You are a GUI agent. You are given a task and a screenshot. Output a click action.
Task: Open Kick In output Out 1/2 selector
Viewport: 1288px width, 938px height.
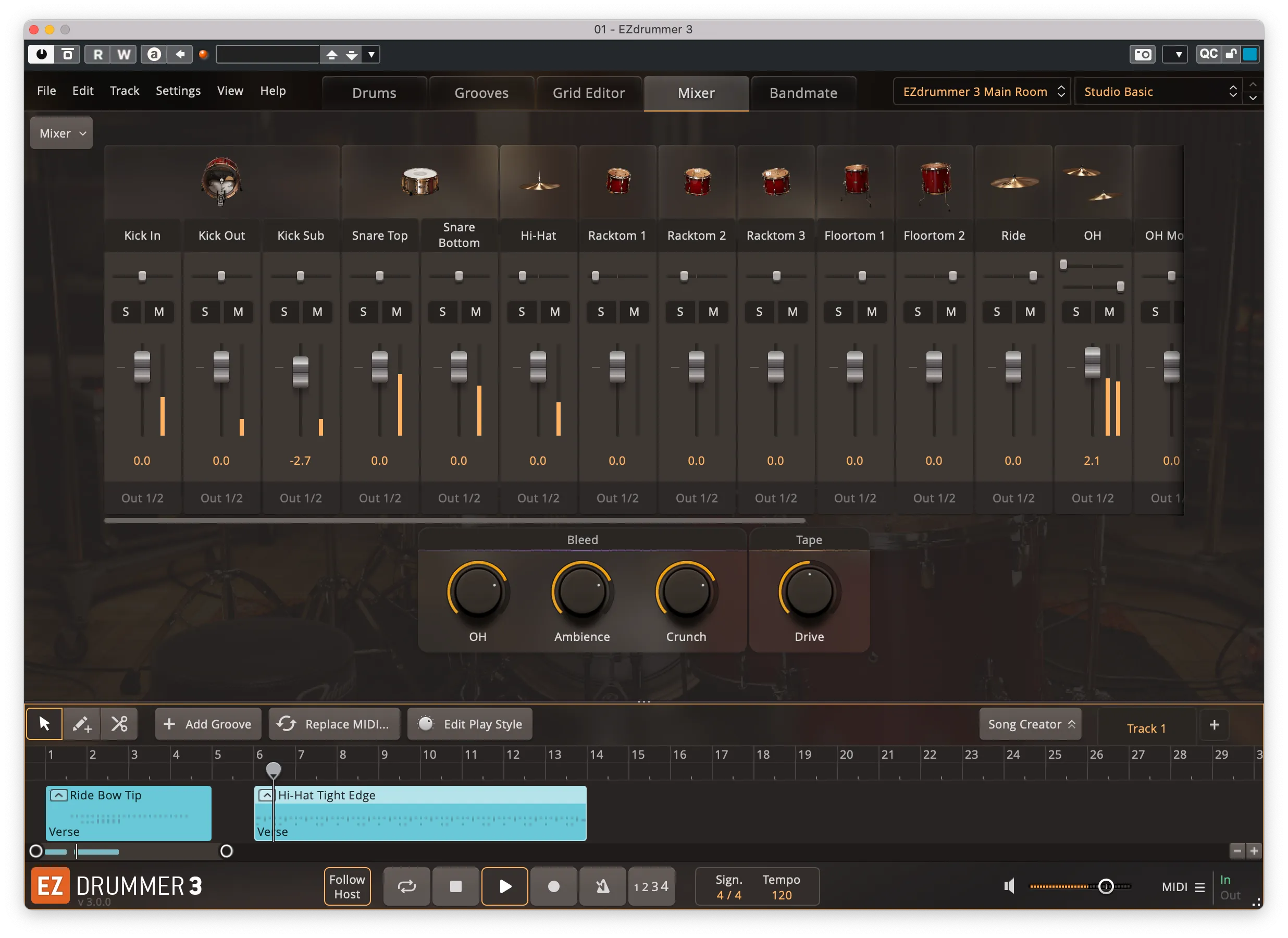142,498
